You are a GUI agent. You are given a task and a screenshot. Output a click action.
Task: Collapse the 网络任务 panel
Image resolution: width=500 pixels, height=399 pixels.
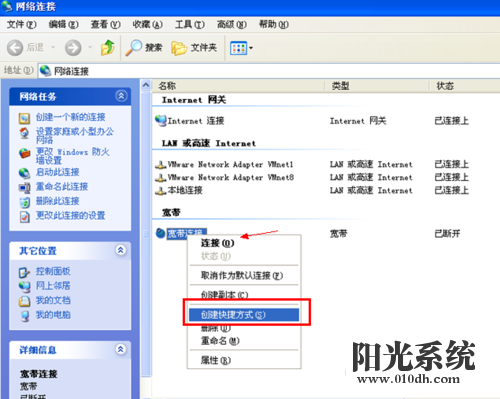point(121,96)
